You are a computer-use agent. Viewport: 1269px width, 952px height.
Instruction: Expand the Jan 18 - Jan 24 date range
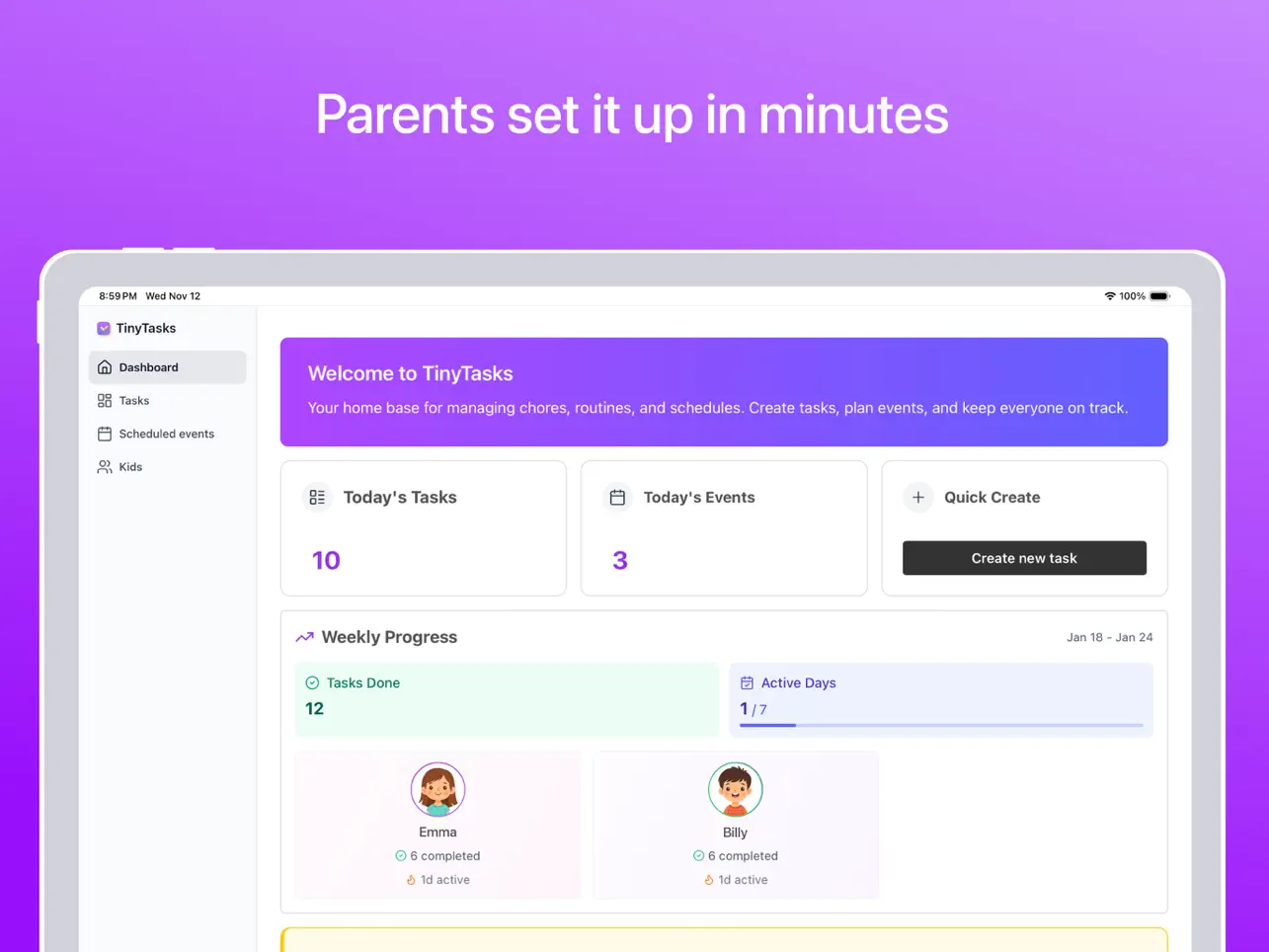[1110, 637]
